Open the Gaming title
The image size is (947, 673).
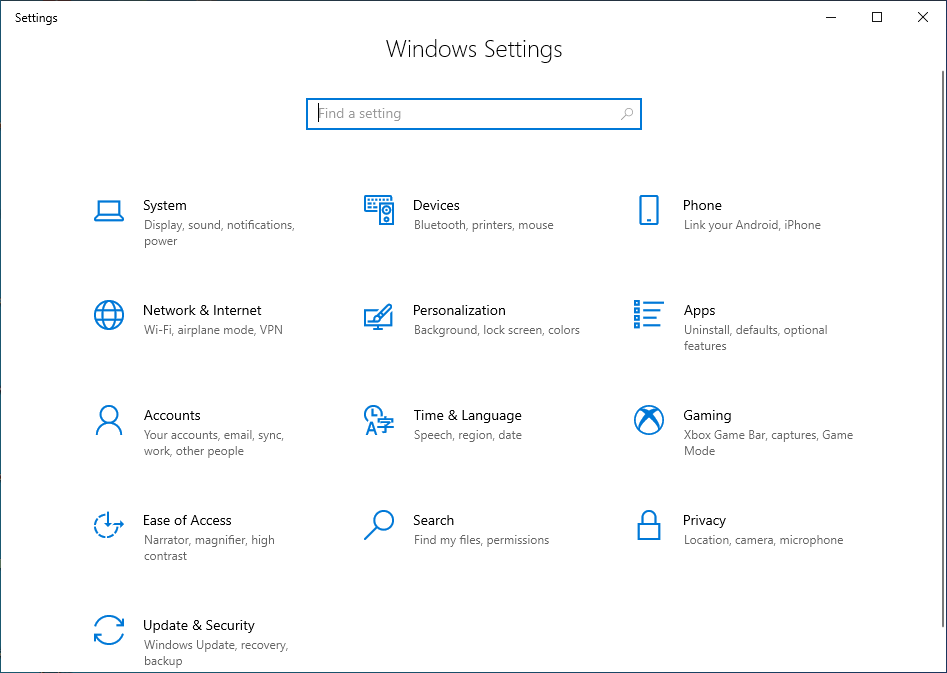click(707, 416)
